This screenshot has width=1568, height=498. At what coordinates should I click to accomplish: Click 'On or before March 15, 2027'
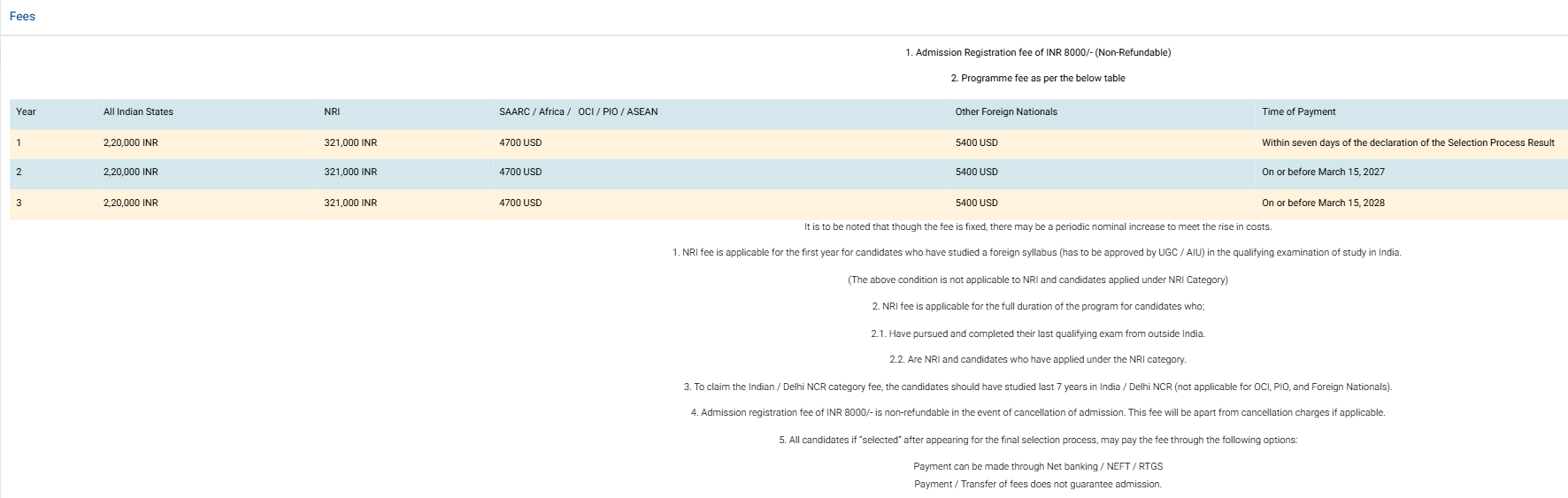(1323, 172)
